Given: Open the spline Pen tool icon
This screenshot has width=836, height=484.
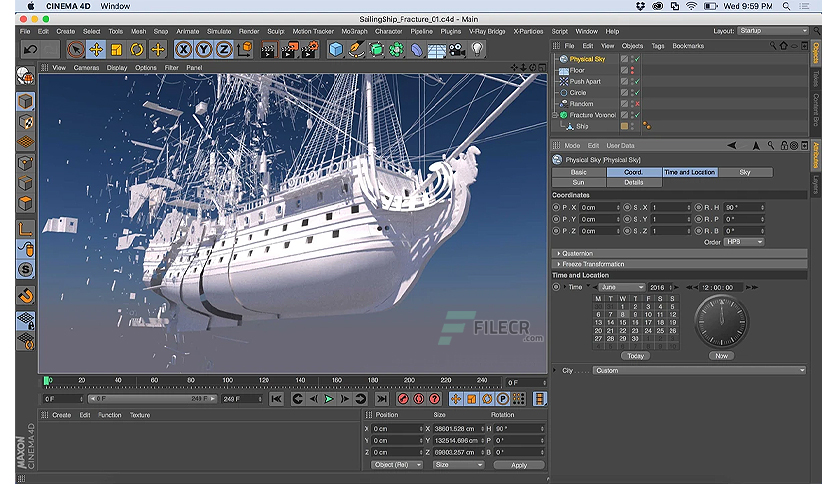Looking at the screenshot, I should (356, 50).
